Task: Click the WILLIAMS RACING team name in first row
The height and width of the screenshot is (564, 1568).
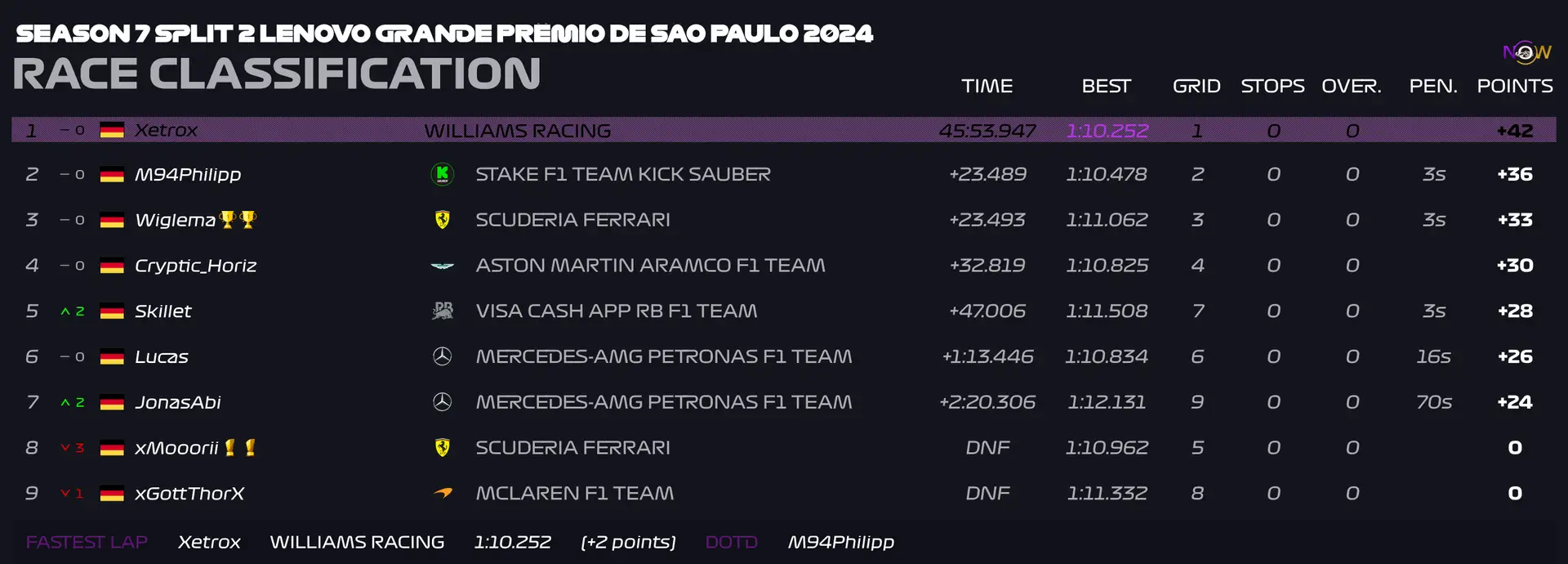Action: tap(518, 131)
